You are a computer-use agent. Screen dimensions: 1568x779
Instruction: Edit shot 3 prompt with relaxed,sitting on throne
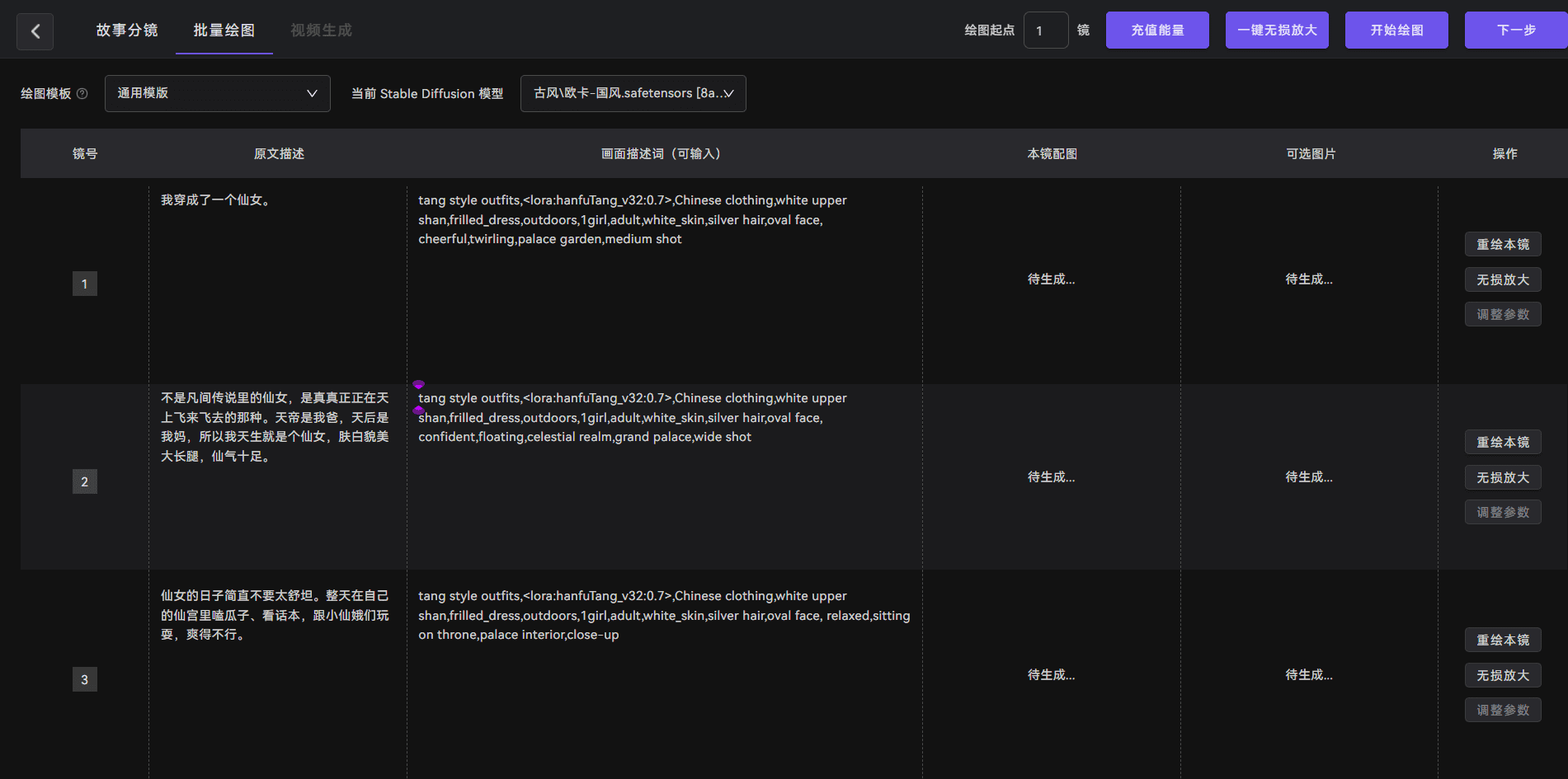click(x=664, y=615)
